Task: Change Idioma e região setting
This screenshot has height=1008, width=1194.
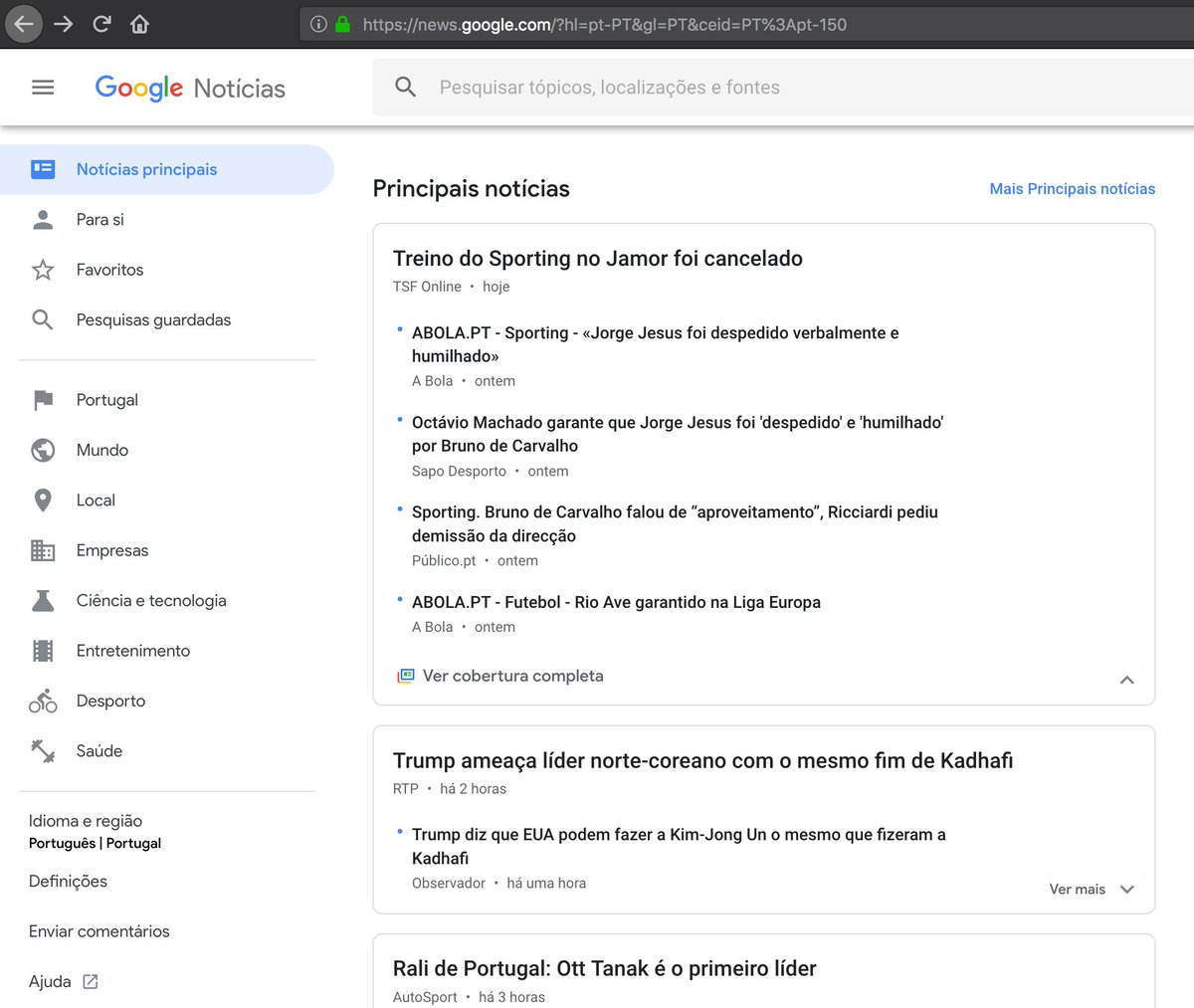Action: tap(95, 832)
